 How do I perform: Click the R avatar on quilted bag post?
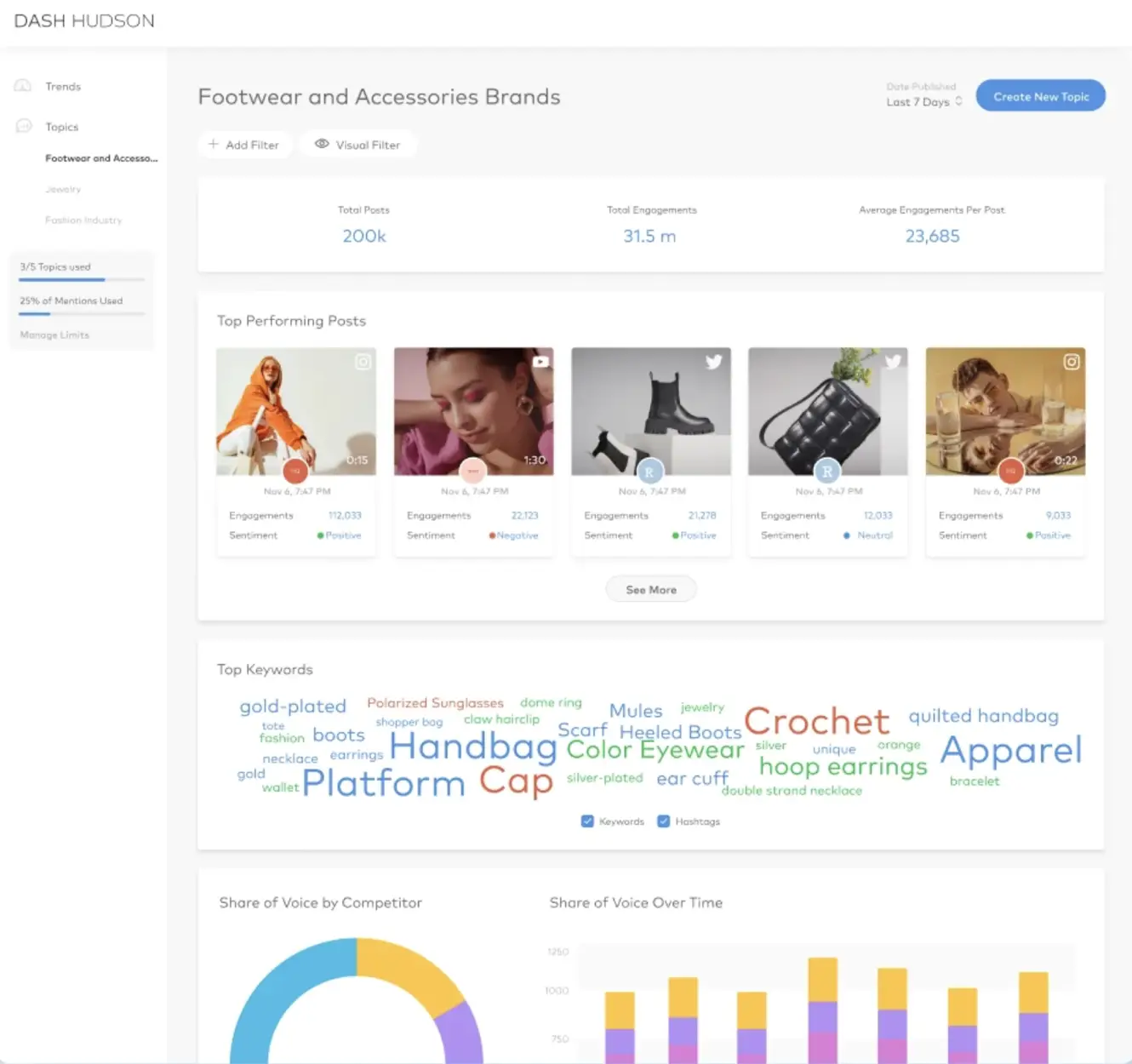point(827,471)
